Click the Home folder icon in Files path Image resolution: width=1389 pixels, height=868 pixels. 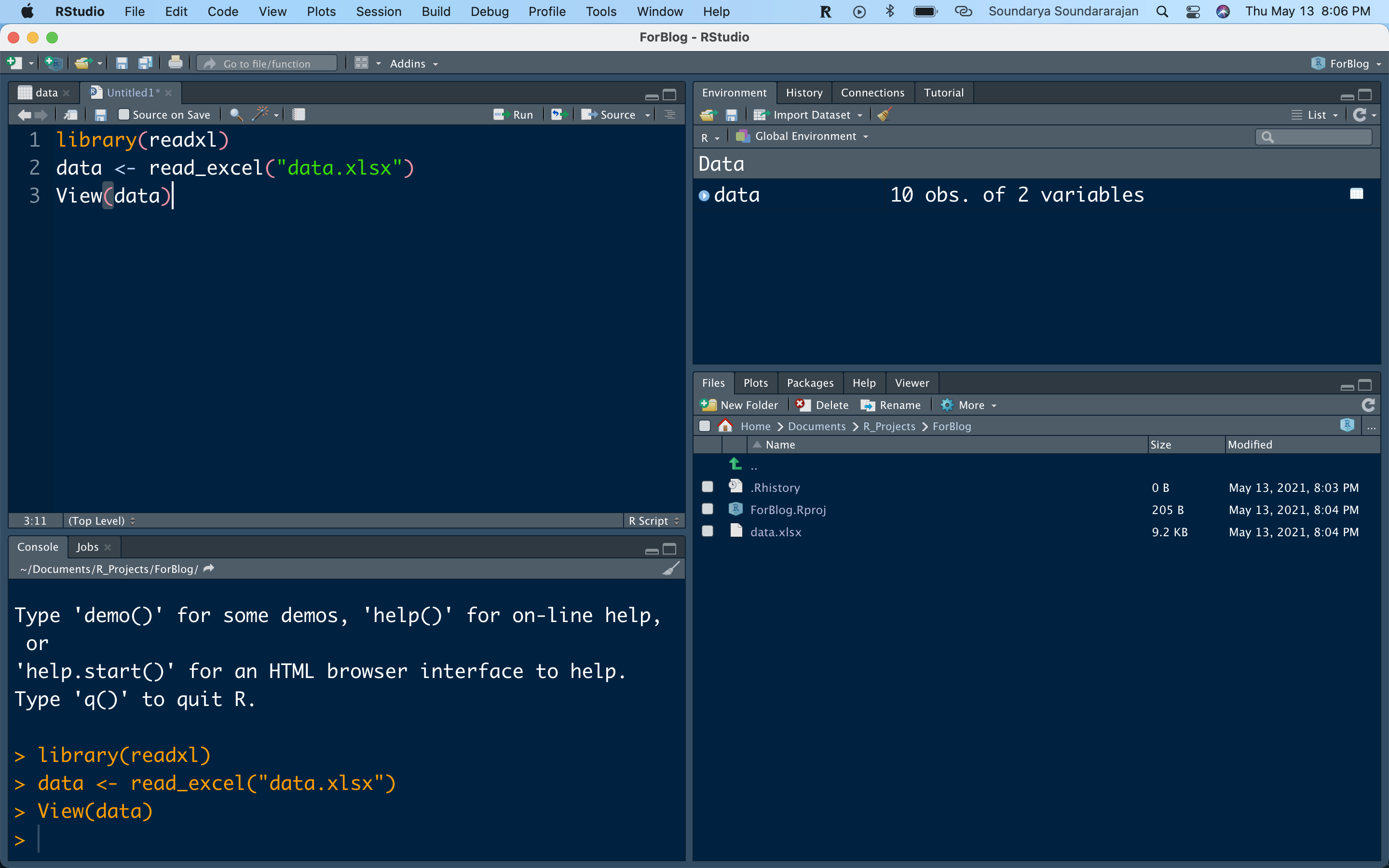pos(725,425)
